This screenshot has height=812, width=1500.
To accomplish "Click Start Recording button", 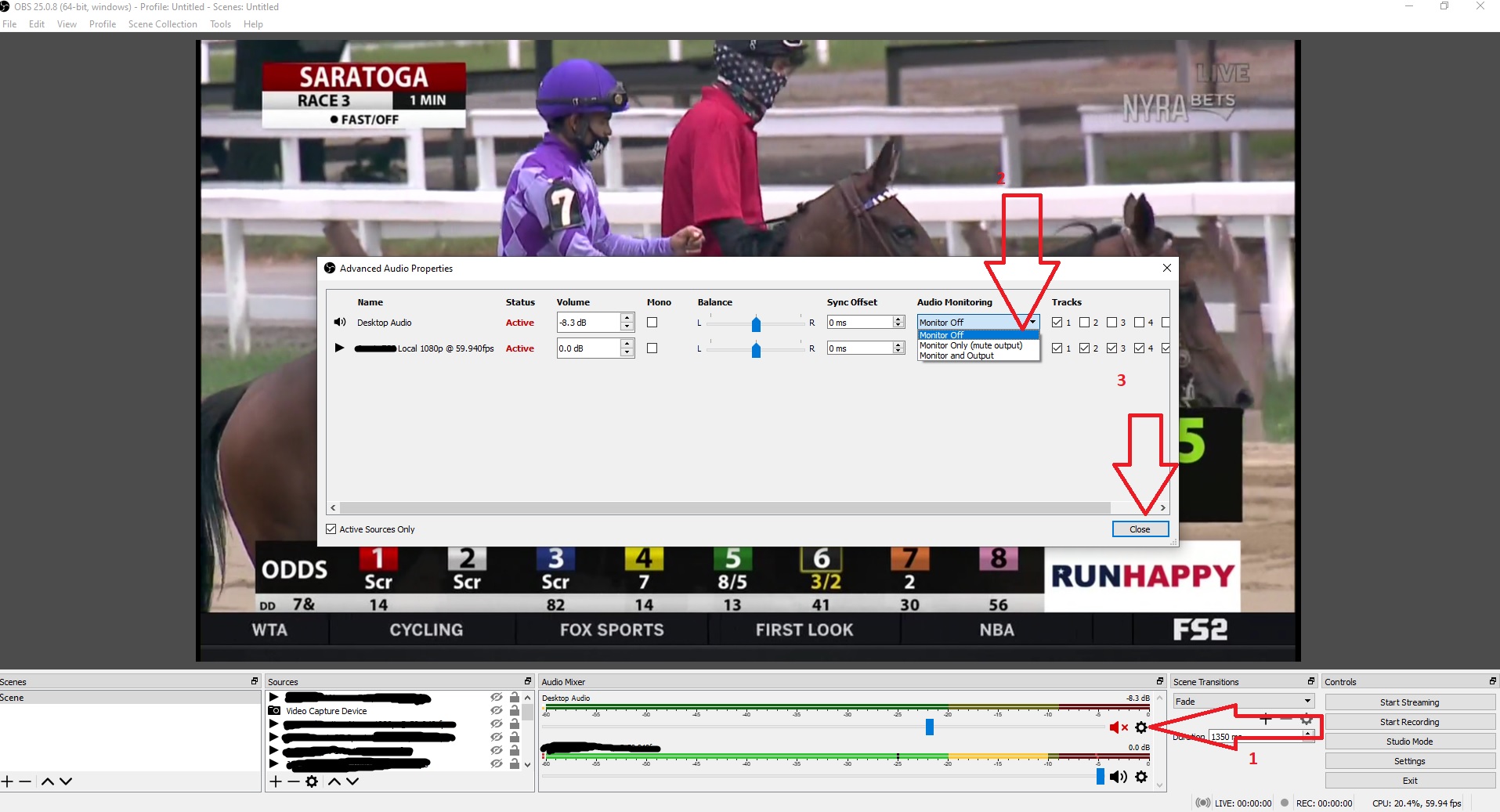I will (x=1410, y=722).
